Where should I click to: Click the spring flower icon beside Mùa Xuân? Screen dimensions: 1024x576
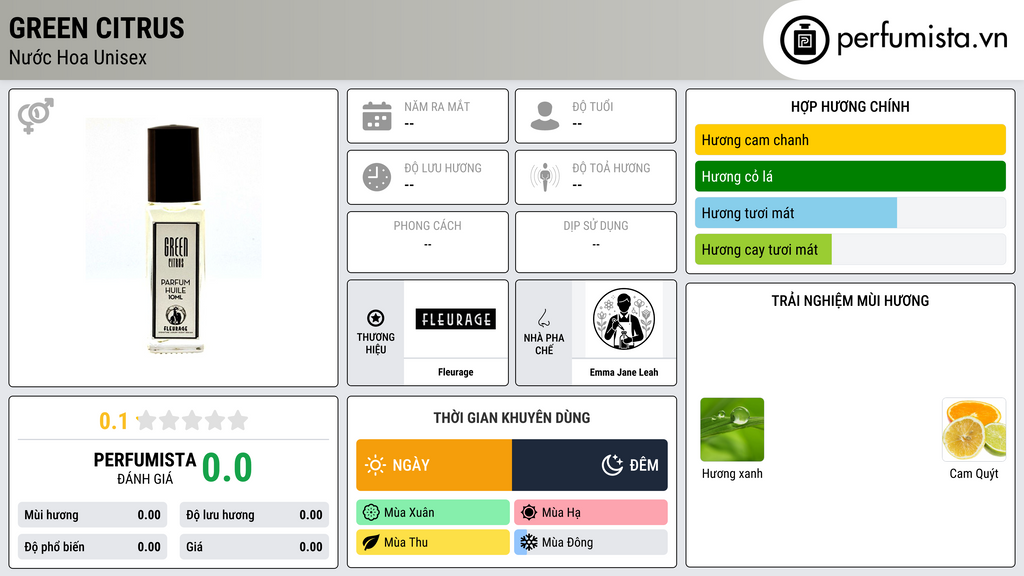click(370, 513)
